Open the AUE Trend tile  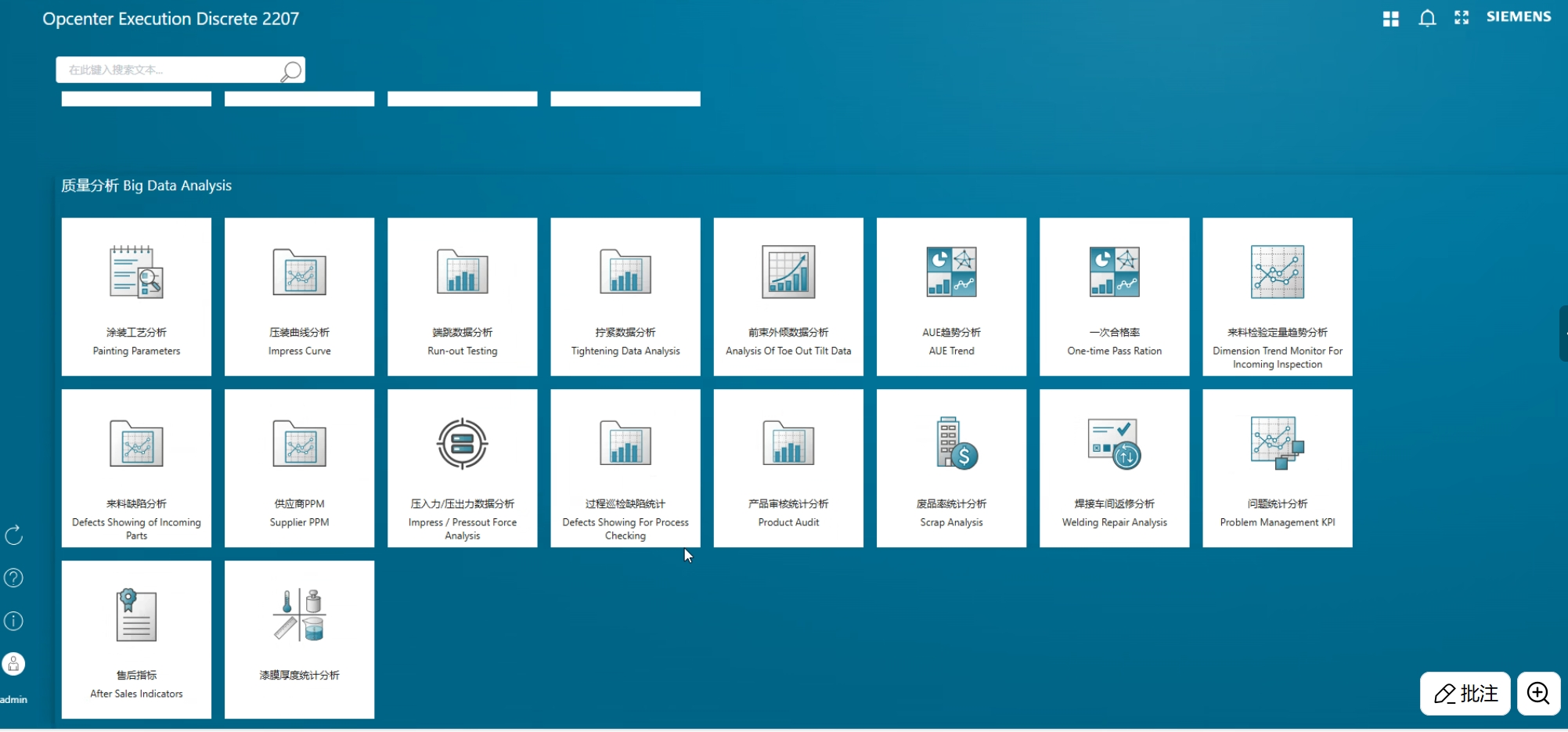click(x=951, y=297)
